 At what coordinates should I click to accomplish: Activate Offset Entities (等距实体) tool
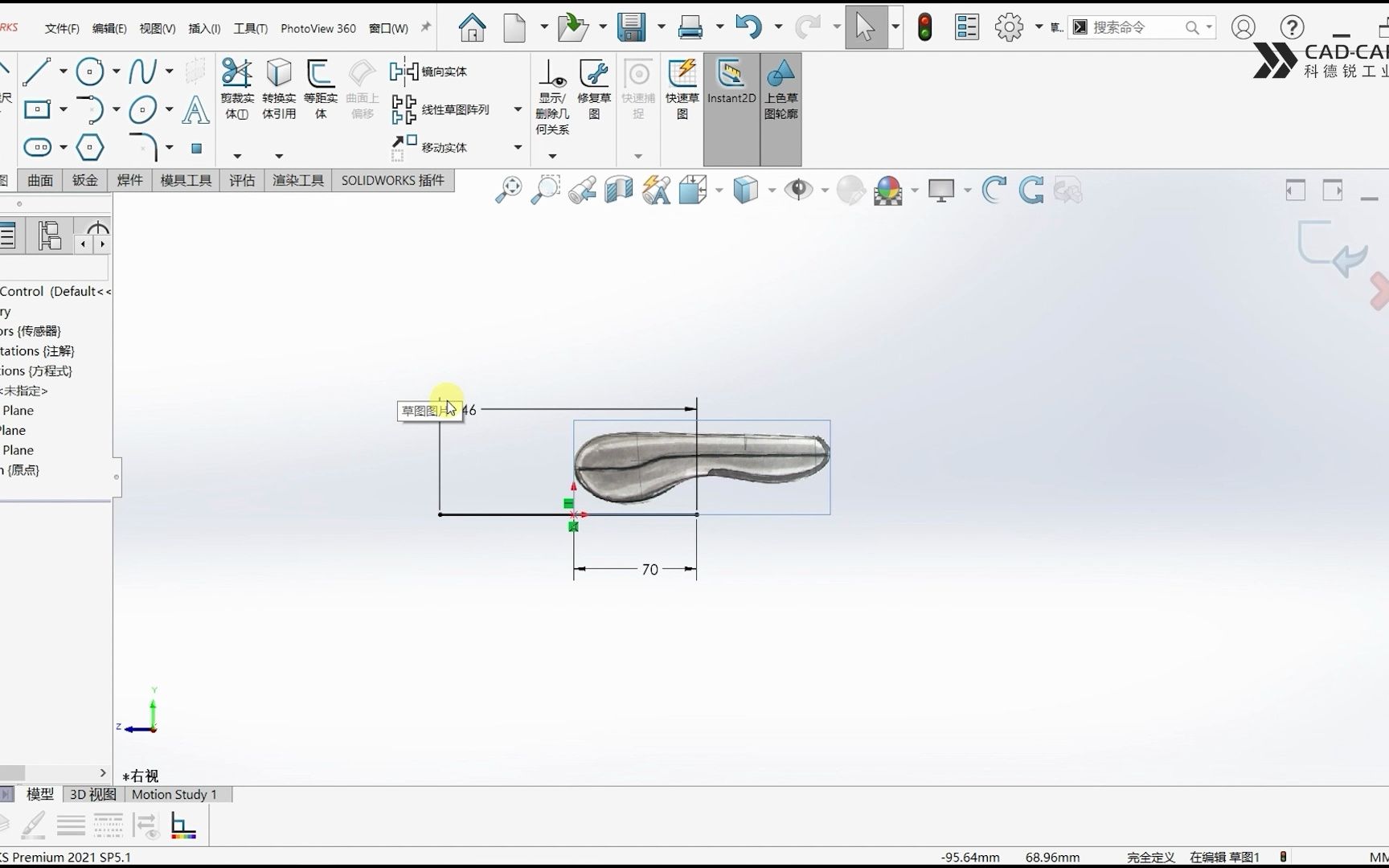321,88
